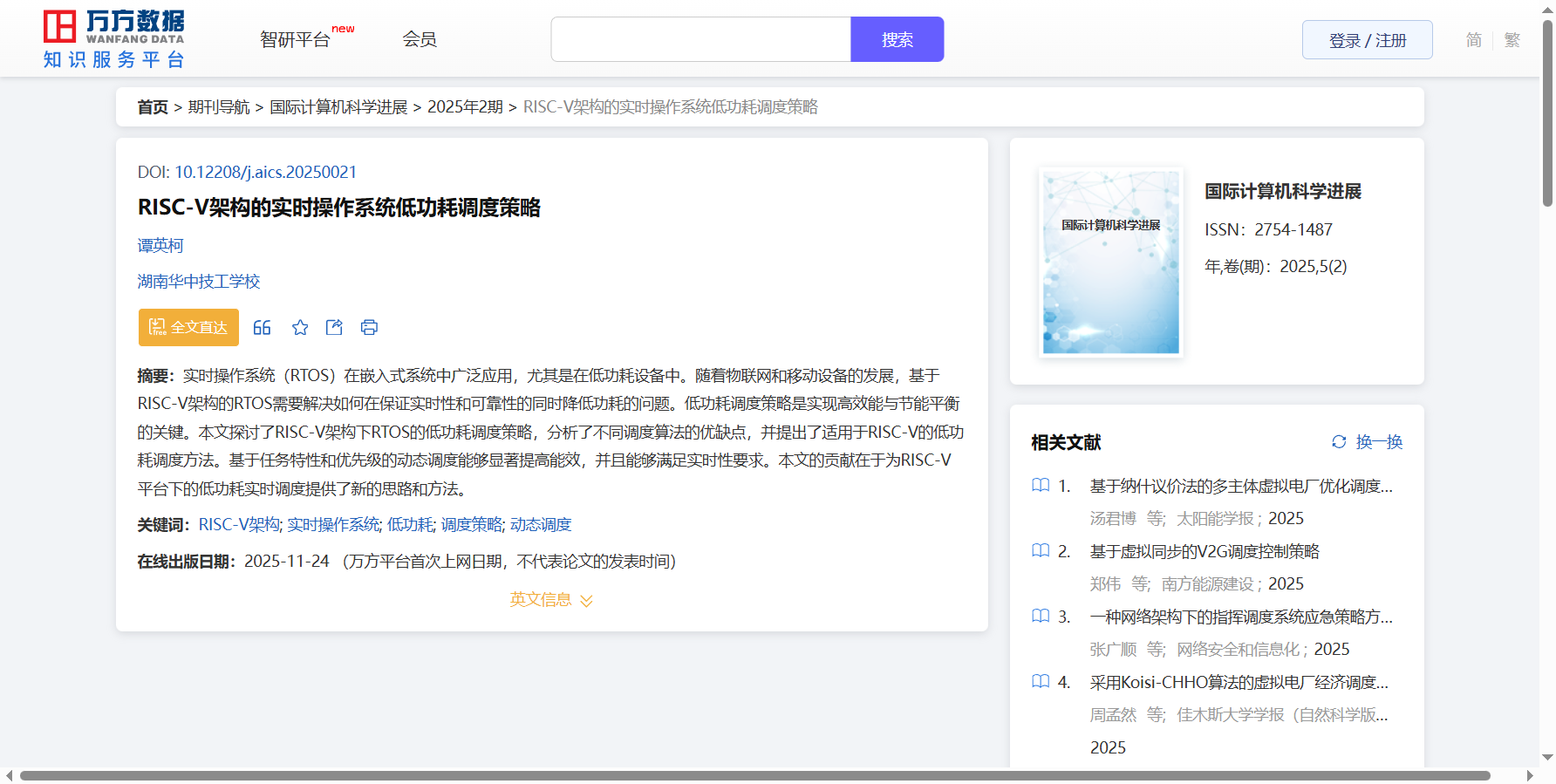Open the 会员 menu item
Screen dimensions: 1556x784
[x=420, y=39]
